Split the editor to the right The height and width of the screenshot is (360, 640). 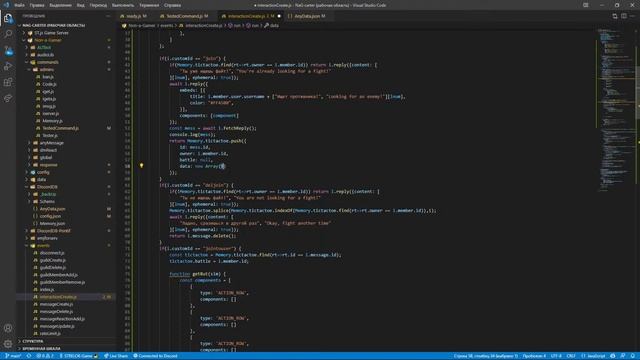tap(624, 16)
